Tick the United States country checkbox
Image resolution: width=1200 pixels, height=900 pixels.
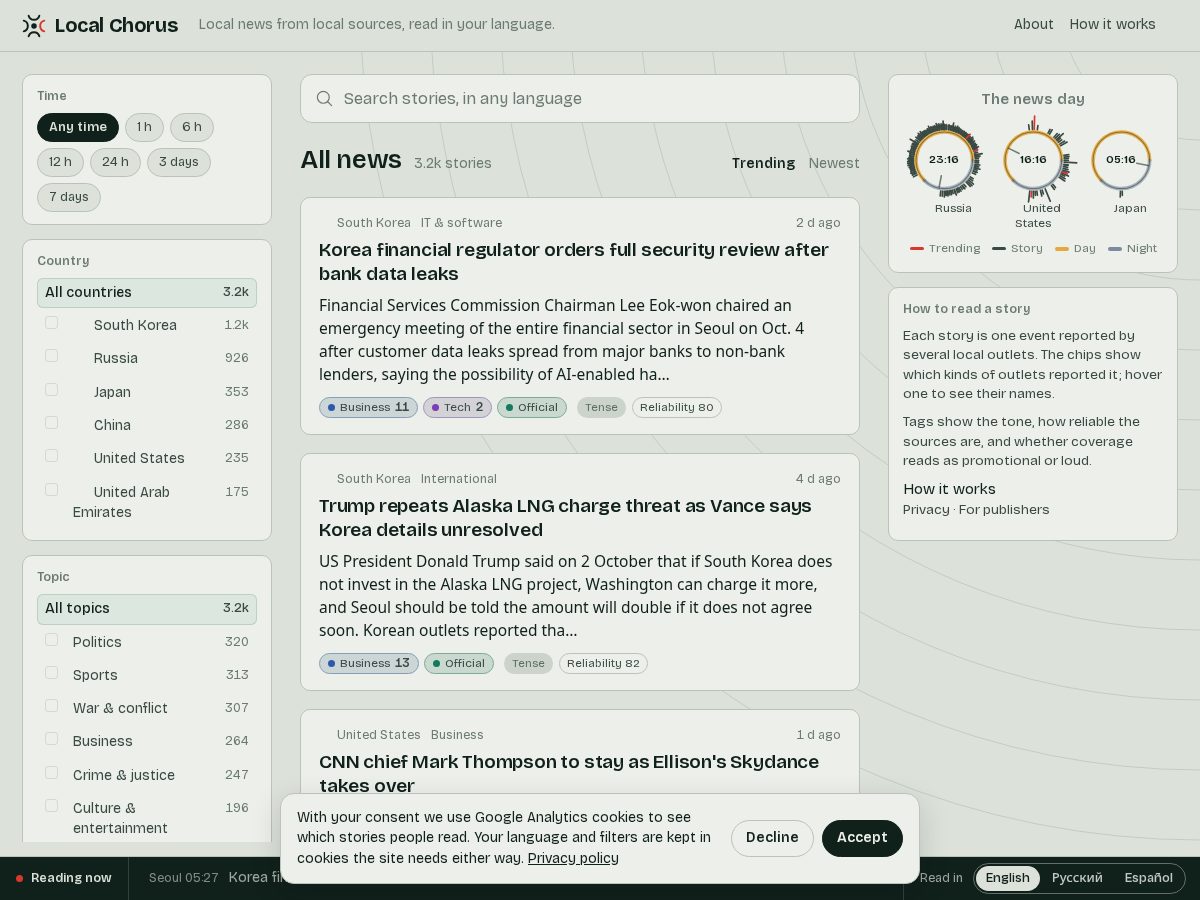[x=51, y=456]
